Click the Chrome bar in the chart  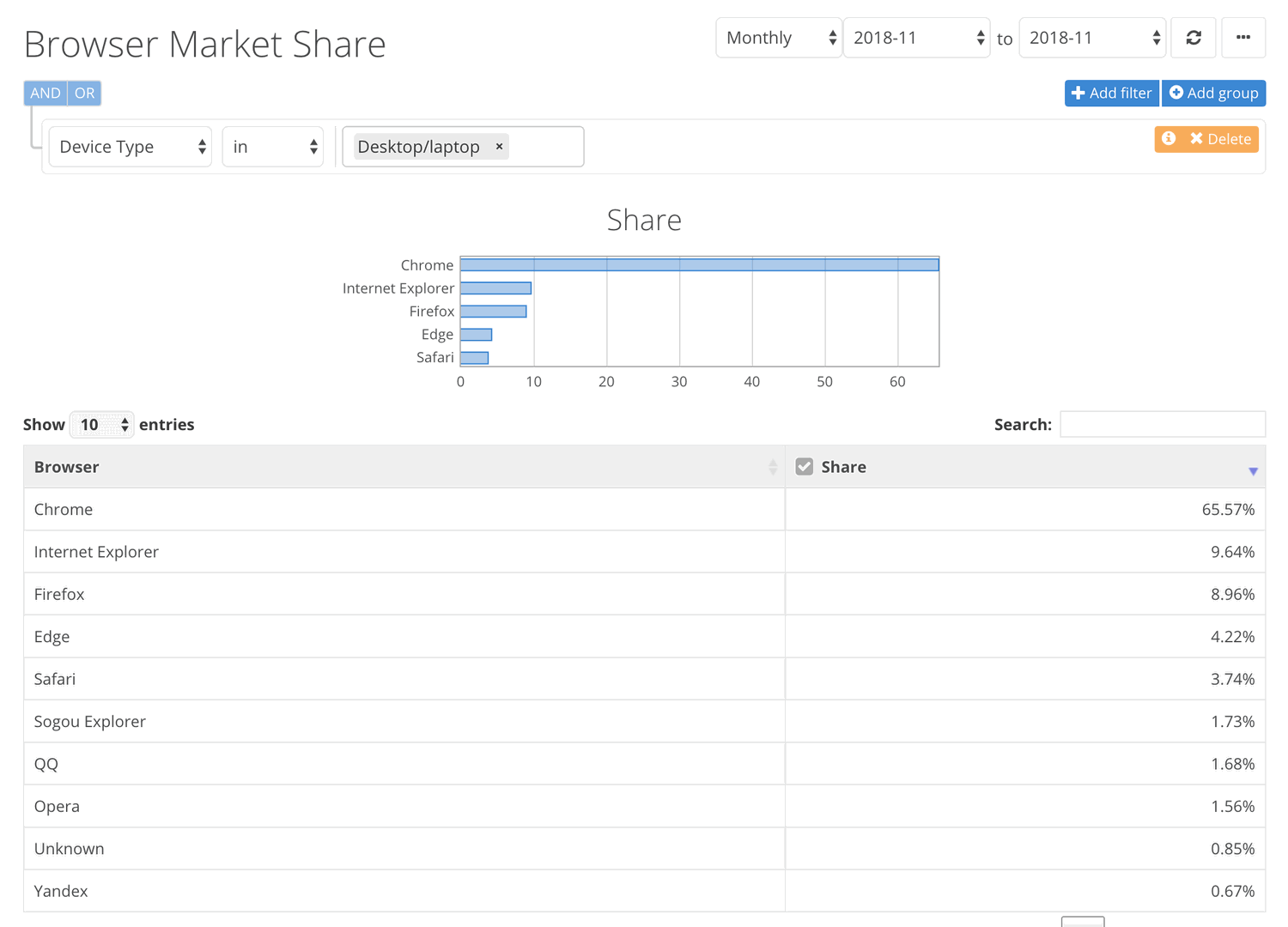pos(699,264)
